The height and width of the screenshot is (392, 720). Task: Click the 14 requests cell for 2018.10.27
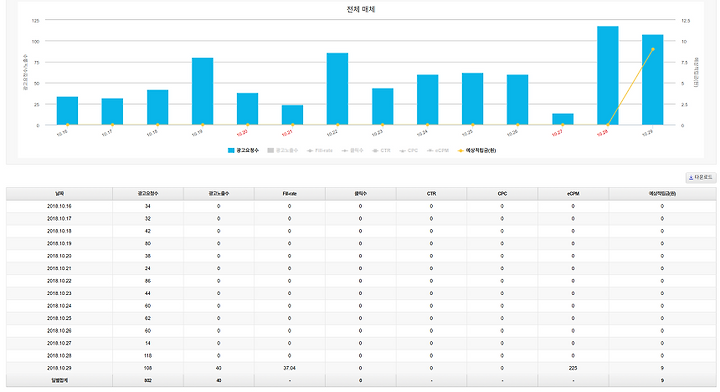148,343
